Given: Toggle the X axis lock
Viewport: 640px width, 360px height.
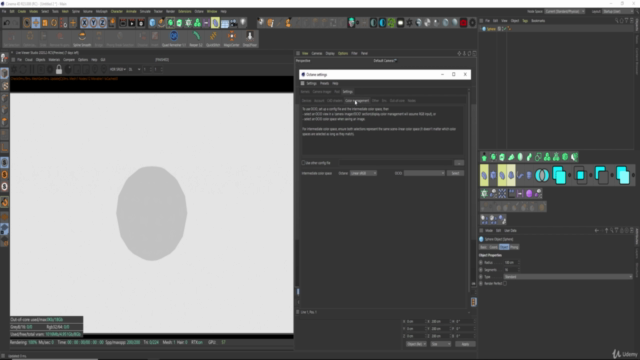Looking at the screenshot, I should pyautogui.click(x=84, y=23).
